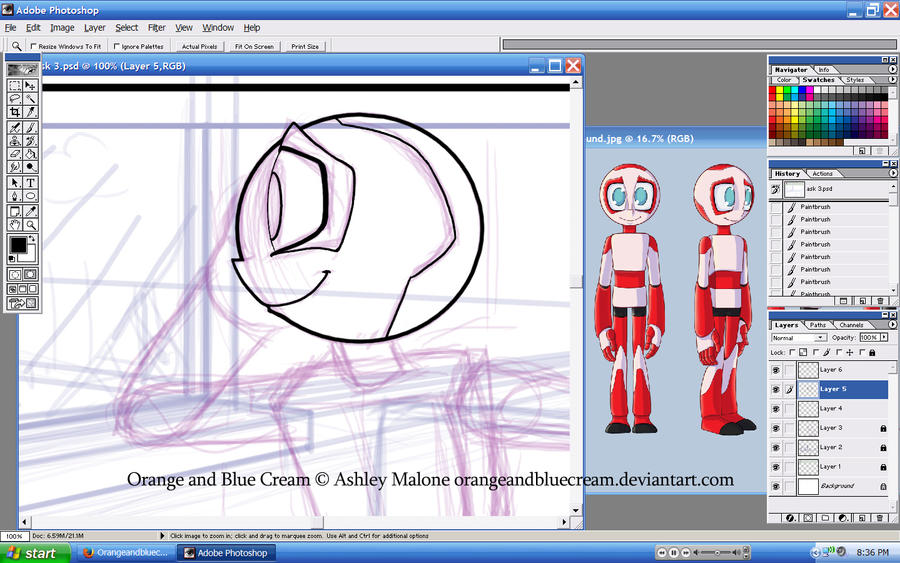Image resolution: width=900 pixels, height=563 pixels.
Task: Click the Fit On Screen button
Action: pos(254,46)
